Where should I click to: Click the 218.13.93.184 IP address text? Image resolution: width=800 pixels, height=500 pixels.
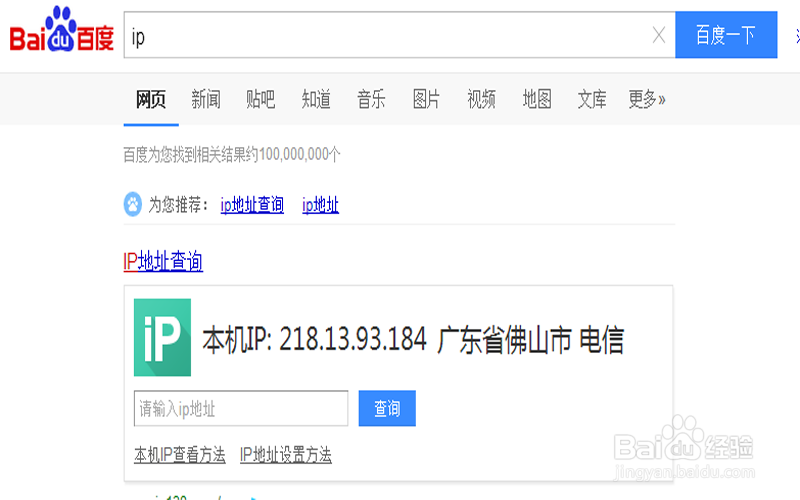click(353, 339)
